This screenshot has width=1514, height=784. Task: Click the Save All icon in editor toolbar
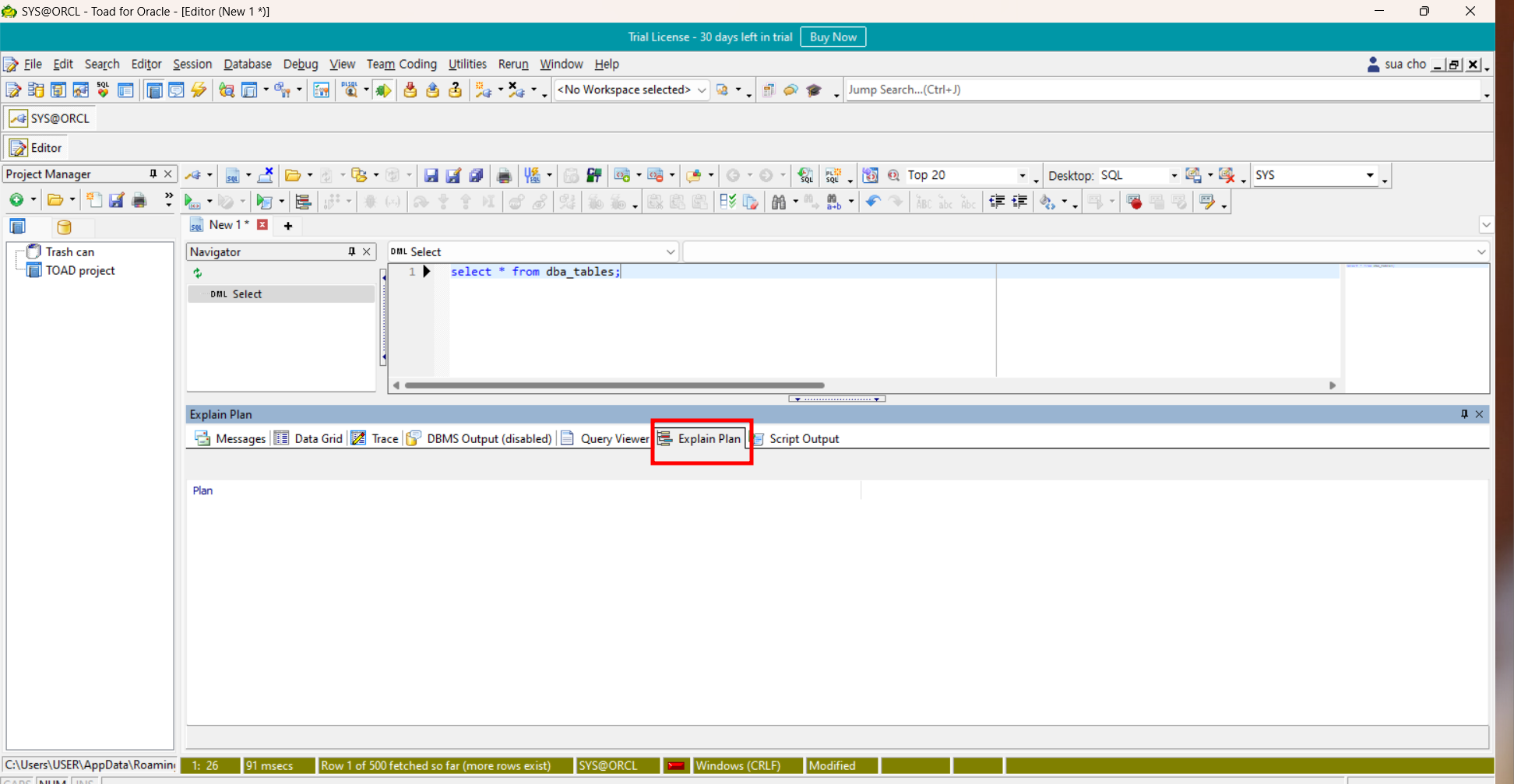(x=476, y=176)
